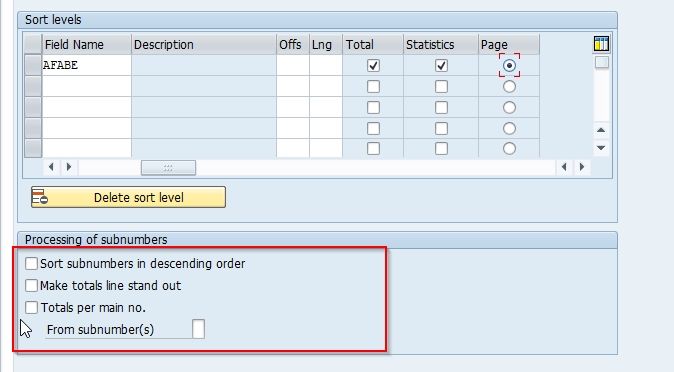Open the table column configuration icon

[601, 43]
